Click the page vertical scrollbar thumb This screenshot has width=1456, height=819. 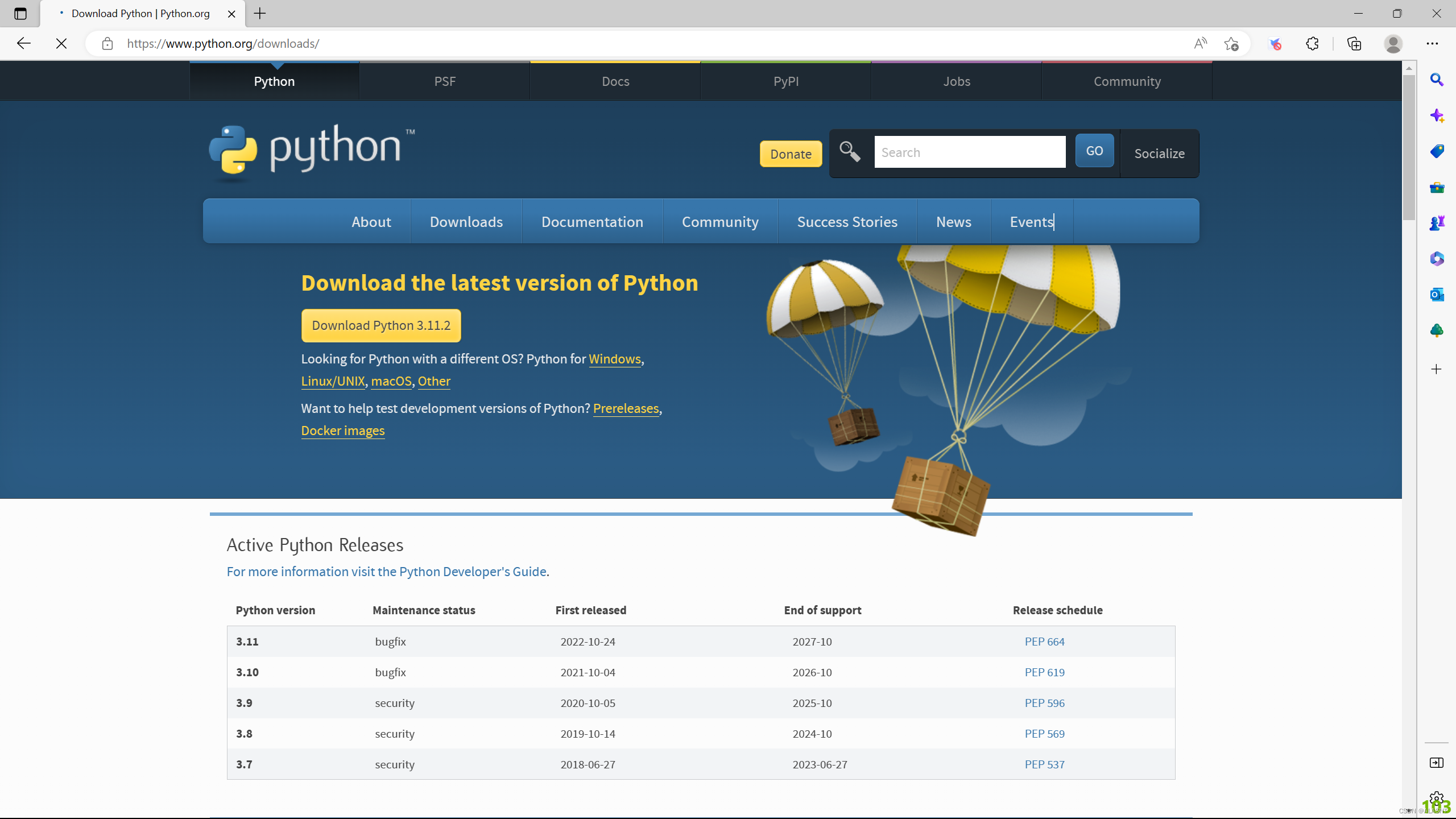point(1409,148)
